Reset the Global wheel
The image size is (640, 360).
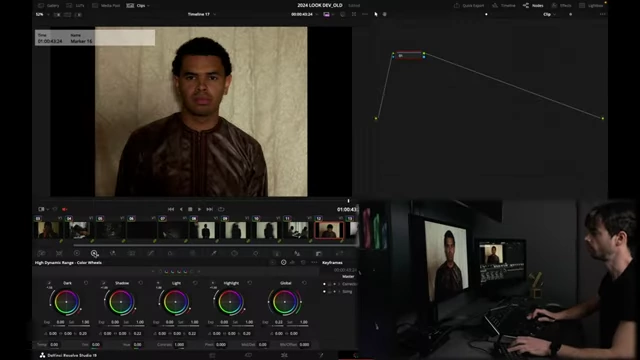(x=304, y=282)
